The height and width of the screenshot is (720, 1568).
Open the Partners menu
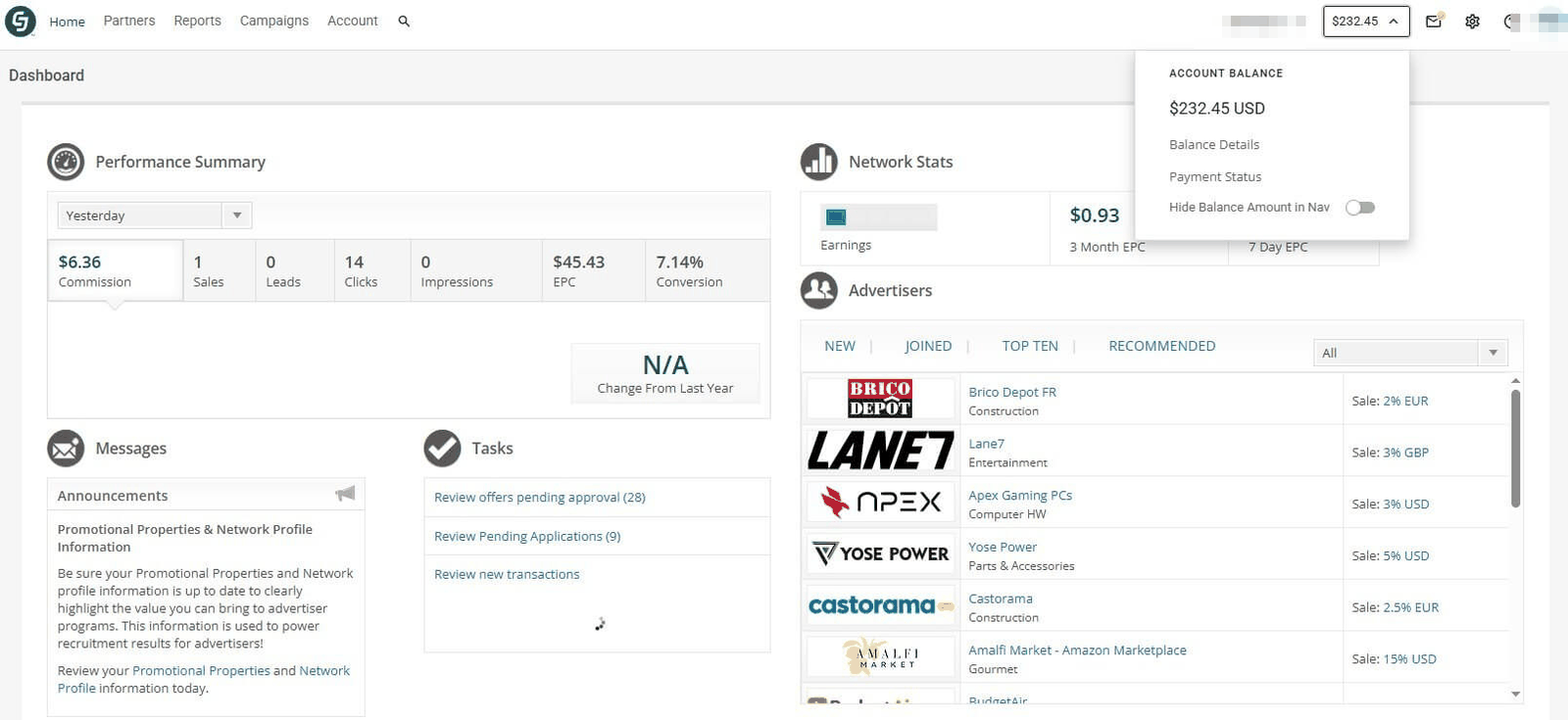coord(129,21)
